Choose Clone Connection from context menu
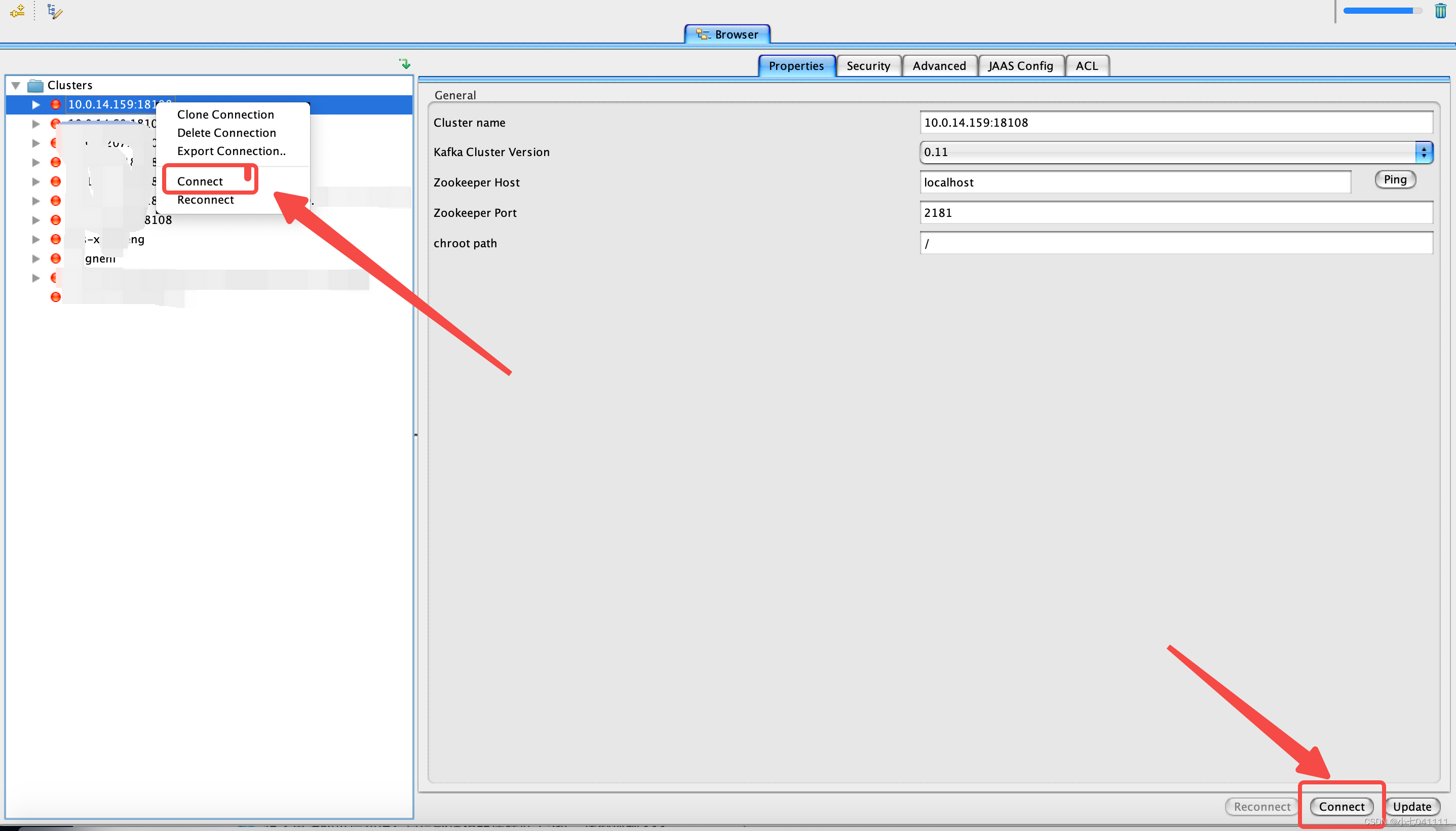This screenshot has height=831, width=1456. (225, 114)
